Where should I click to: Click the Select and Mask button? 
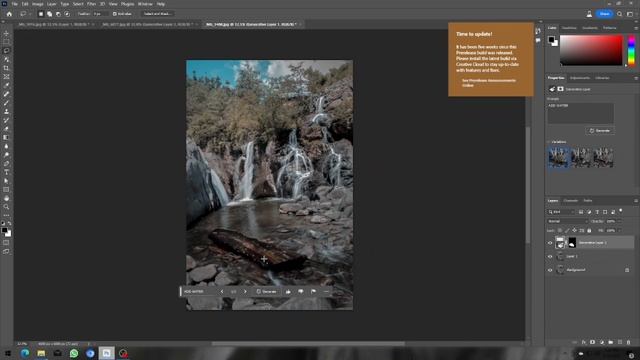pyautogui.click(x=158, y=14)
